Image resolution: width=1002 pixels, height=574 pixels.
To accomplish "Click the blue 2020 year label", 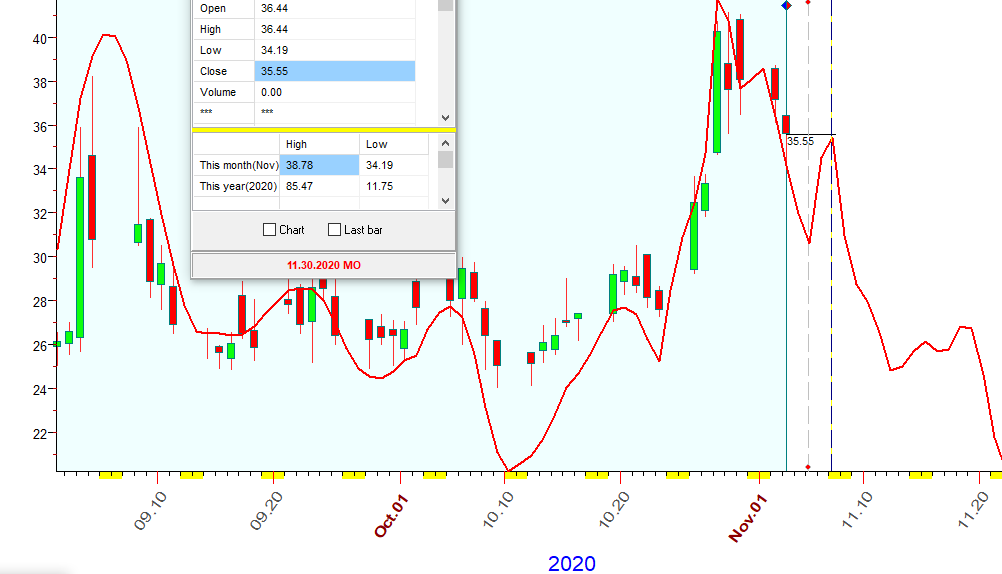I will 571,564.
